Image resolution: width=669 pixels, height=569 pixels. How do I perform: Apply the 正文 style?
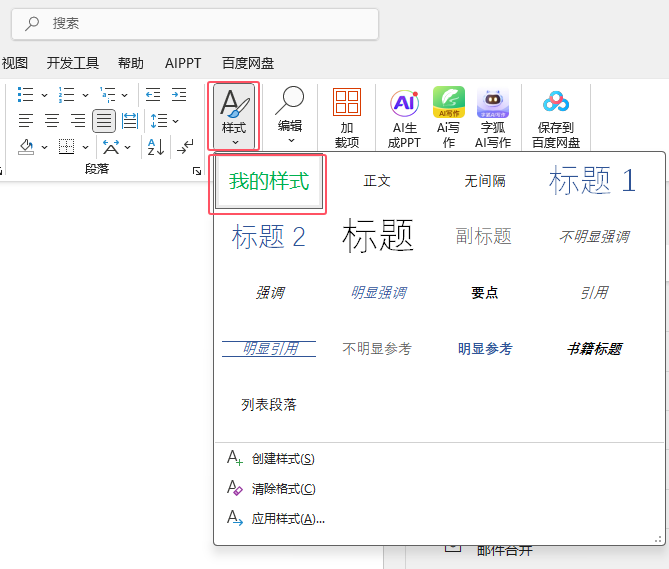click(x=377, y=181)
